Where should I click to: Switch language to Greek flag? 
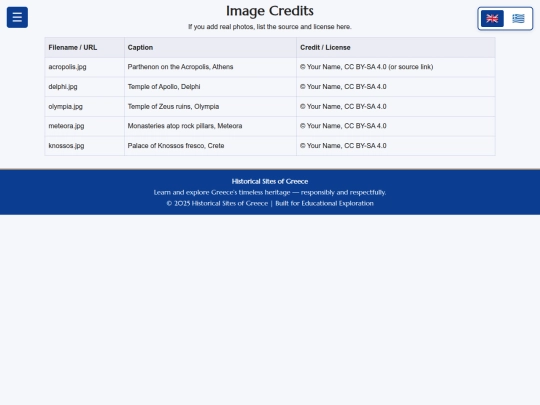[x=518, y=19]
